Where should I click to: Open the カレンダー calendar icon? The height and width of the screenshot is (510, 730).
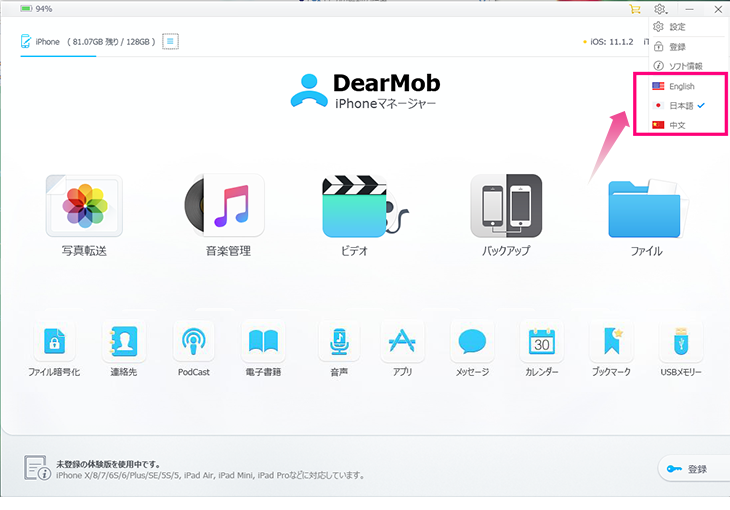click(541, 341)
